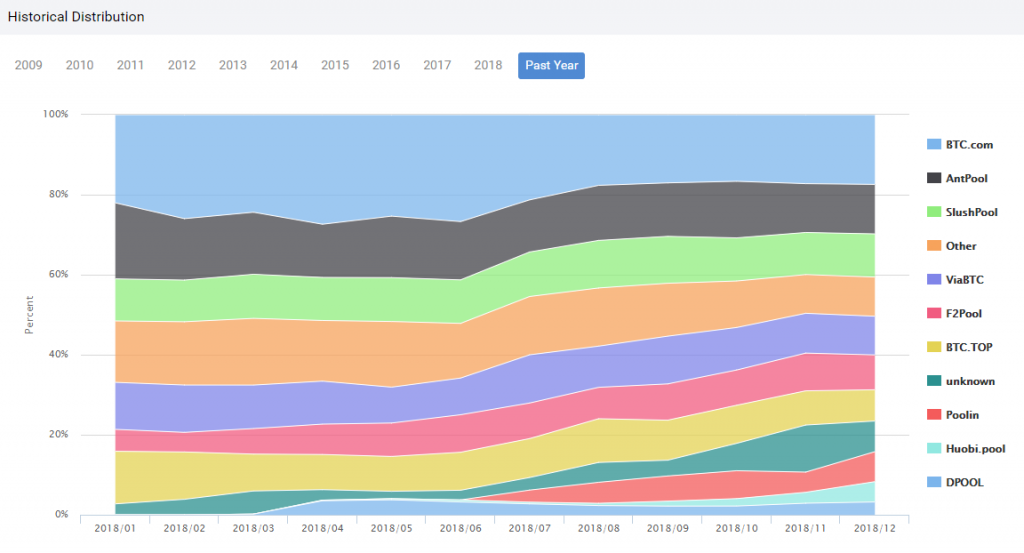
Task: Toggle Poolin series label in legend
Action: click(962, 415)
